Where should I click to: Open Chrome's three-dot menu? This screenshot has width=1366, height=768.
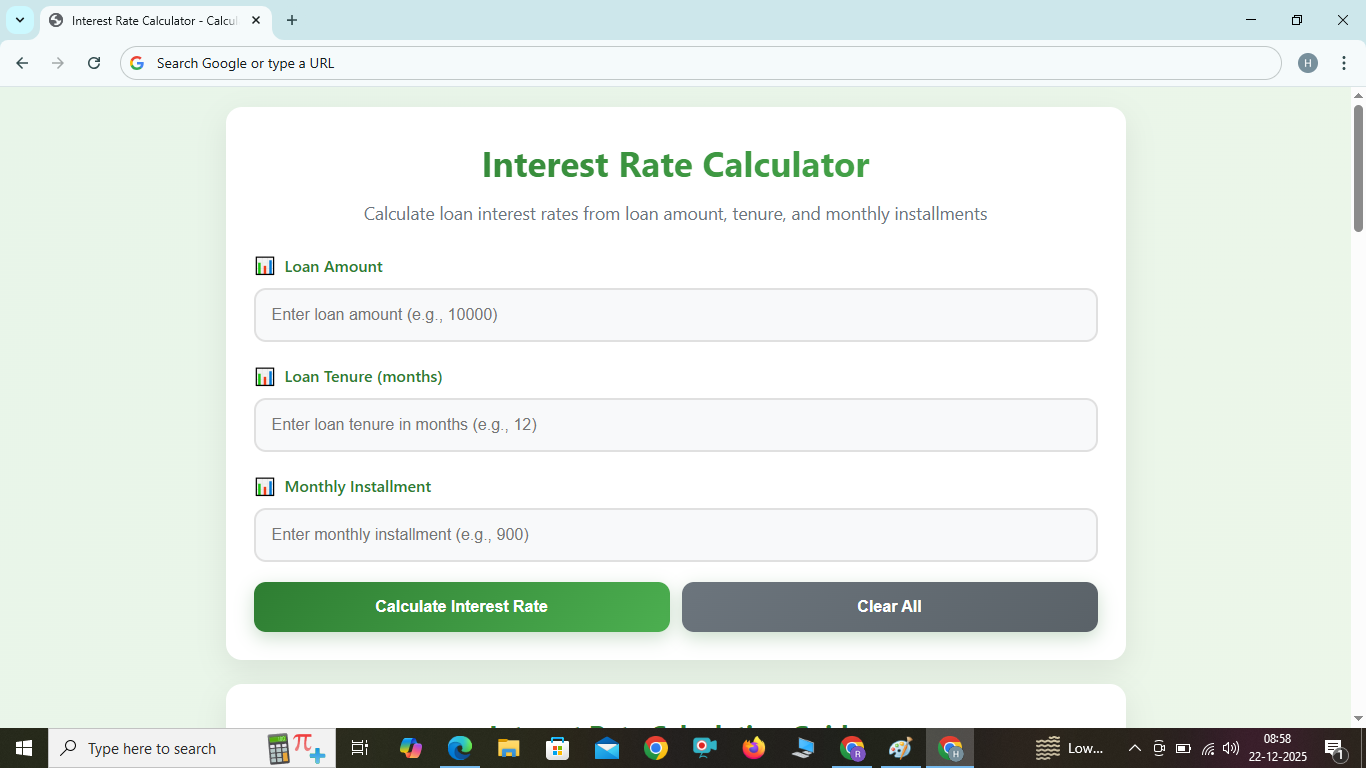tap(1345, 62)
